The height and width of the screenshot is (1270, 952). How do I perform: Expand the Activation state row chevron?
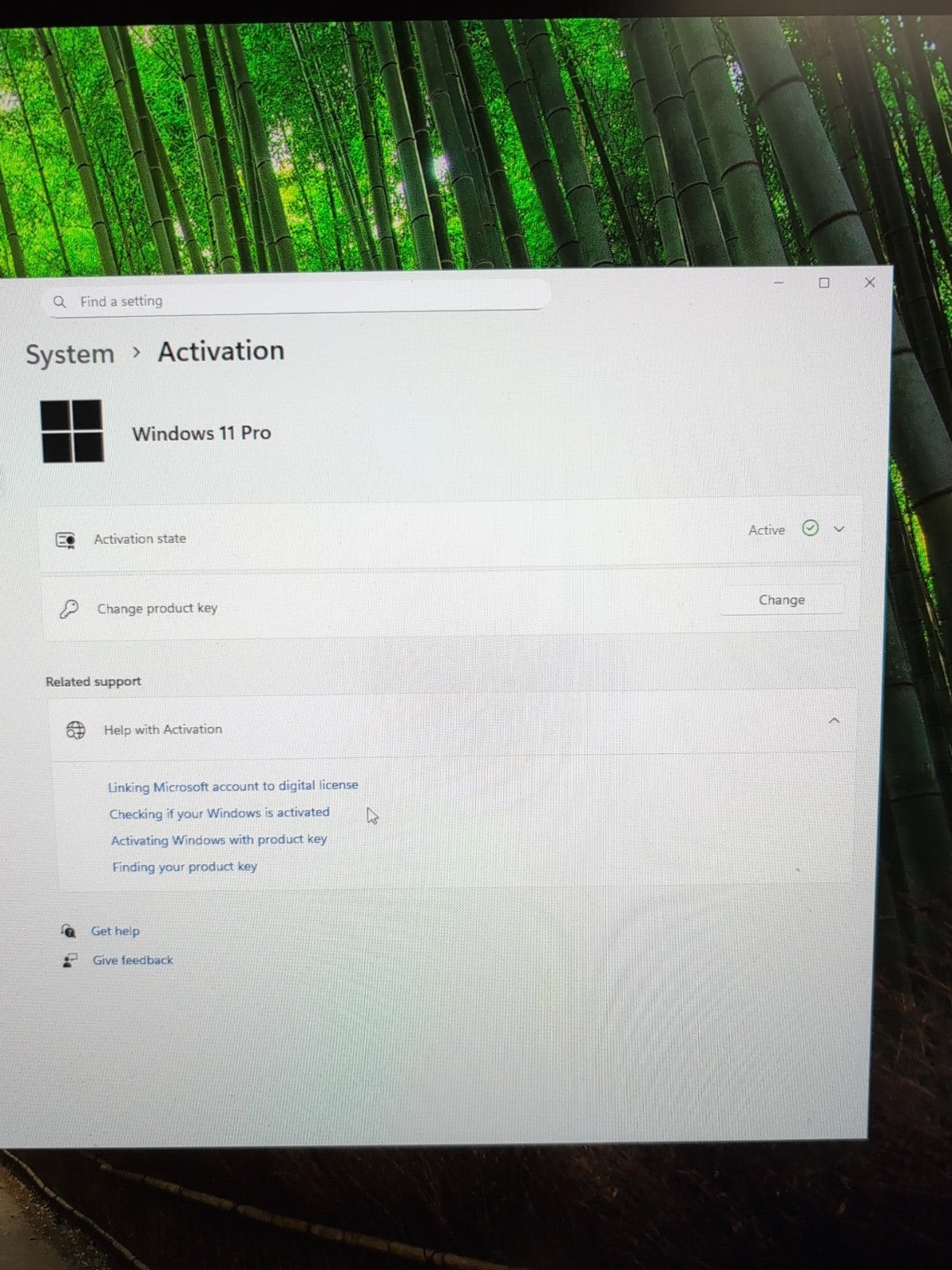coord(839,529)
